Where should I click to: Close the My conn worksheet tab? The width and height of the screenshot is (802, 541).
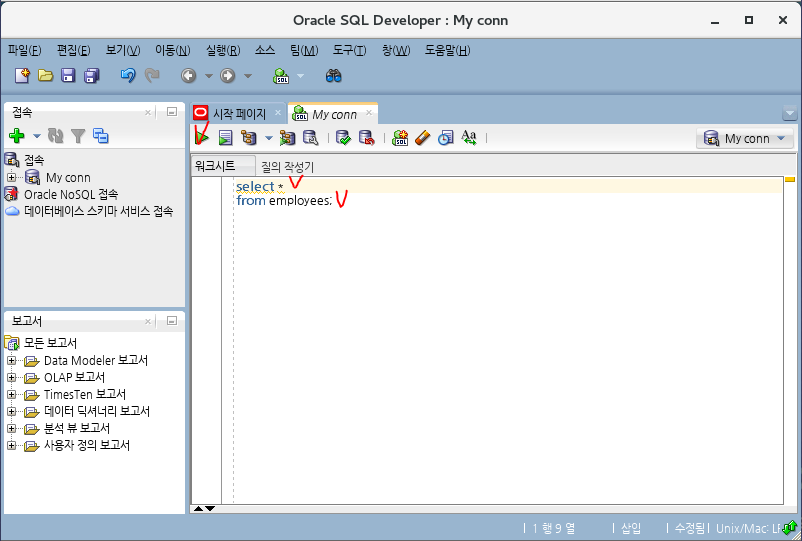click(x=369, y=112)
